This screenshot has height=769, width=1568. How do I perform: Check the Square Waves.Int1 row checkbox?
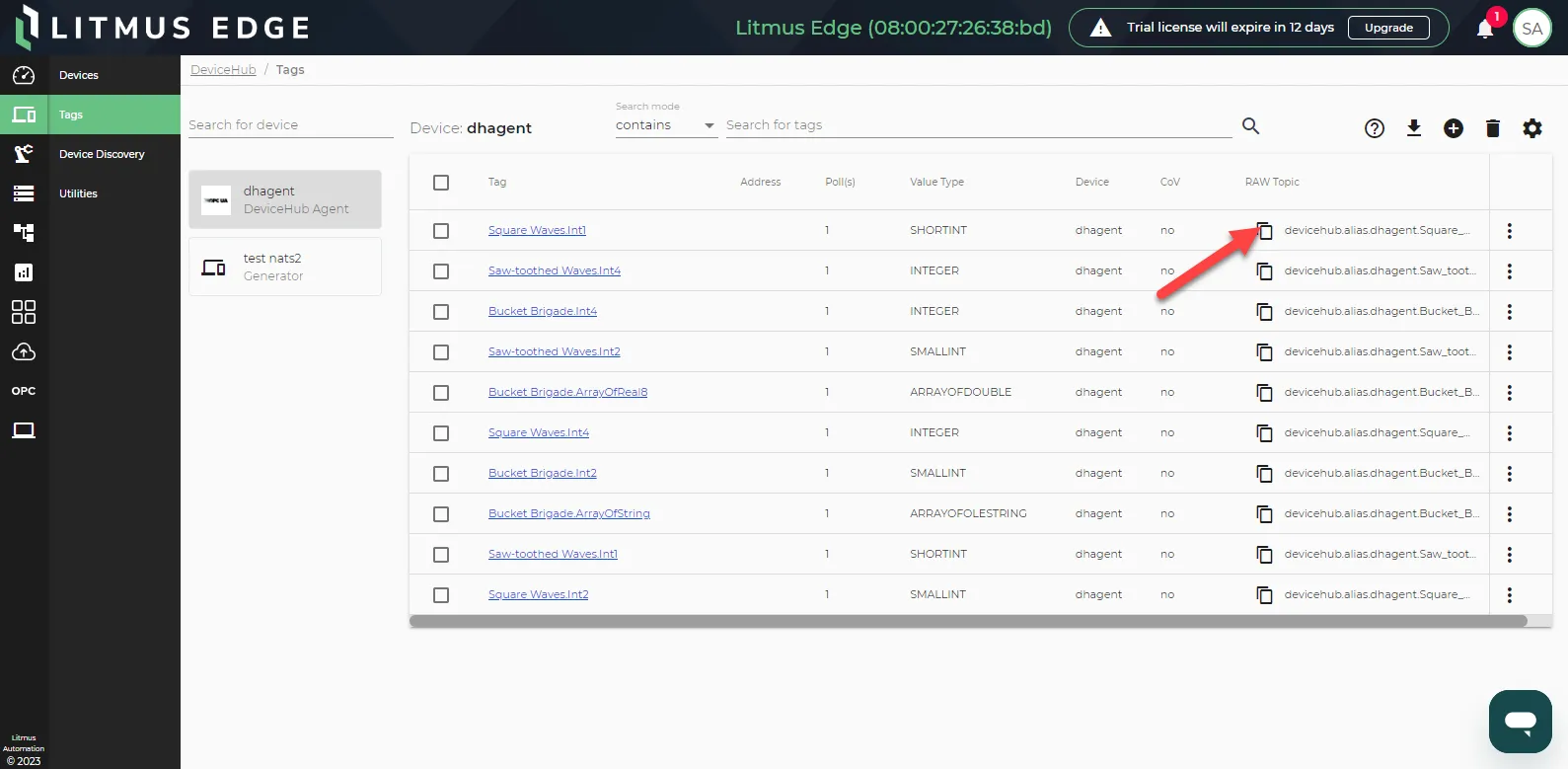pyautogui.click(x=441, y=231)
